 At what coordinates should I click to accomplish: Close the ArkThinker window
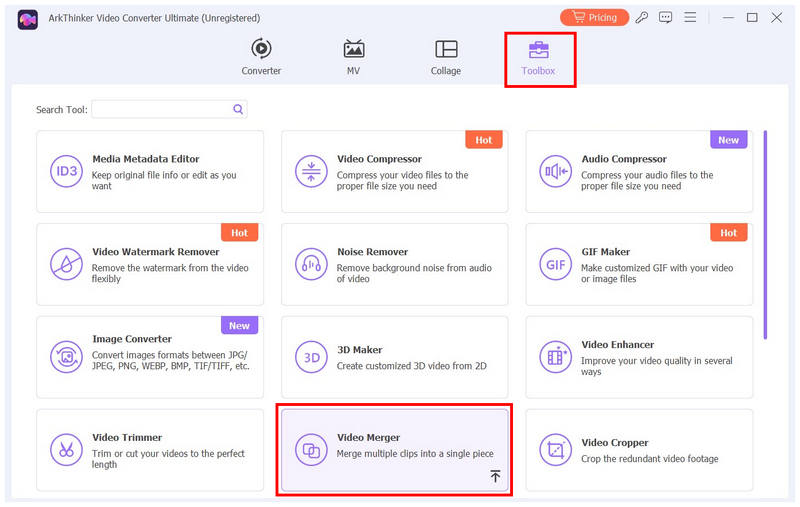pyautogui.click(x=777, y=17)
